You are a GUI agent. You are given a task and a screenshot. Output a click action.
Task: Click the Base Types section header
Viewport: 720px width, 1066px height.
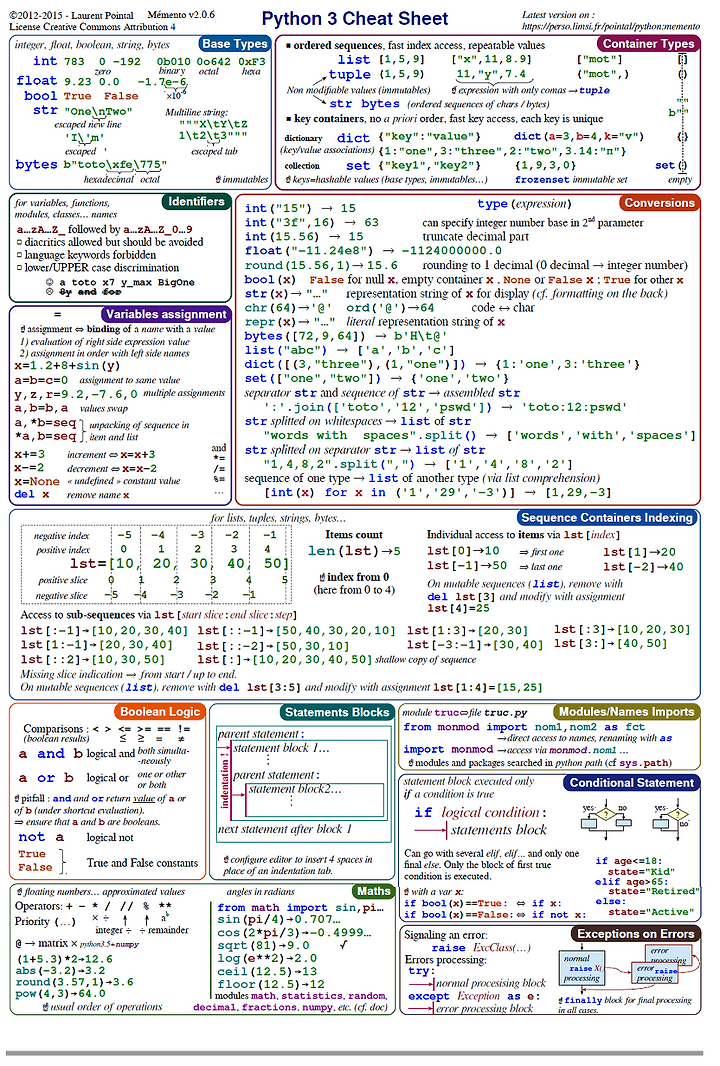point(235,44)
